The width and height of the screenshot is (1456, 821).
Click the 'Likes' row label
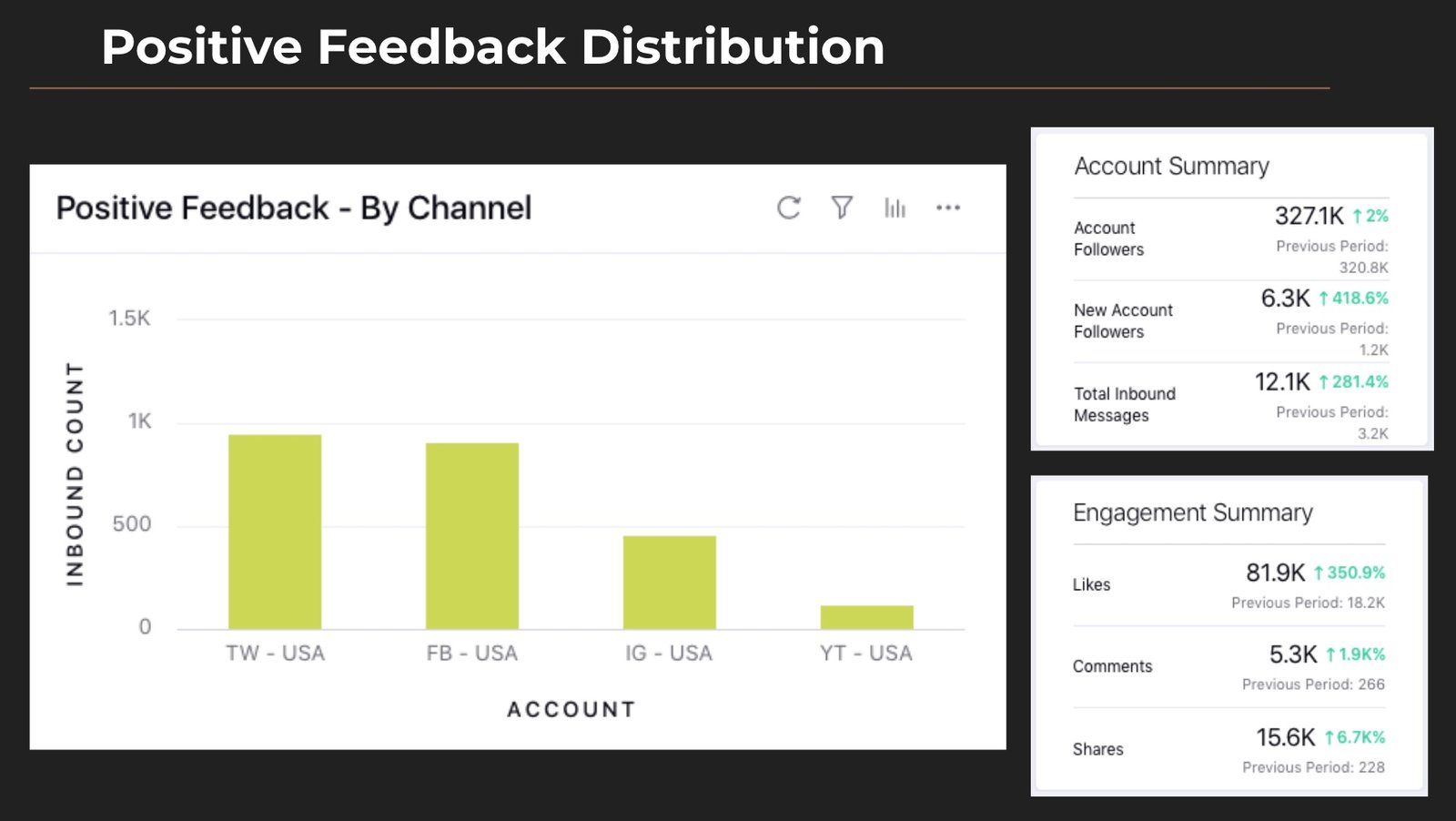(1091, 585)
